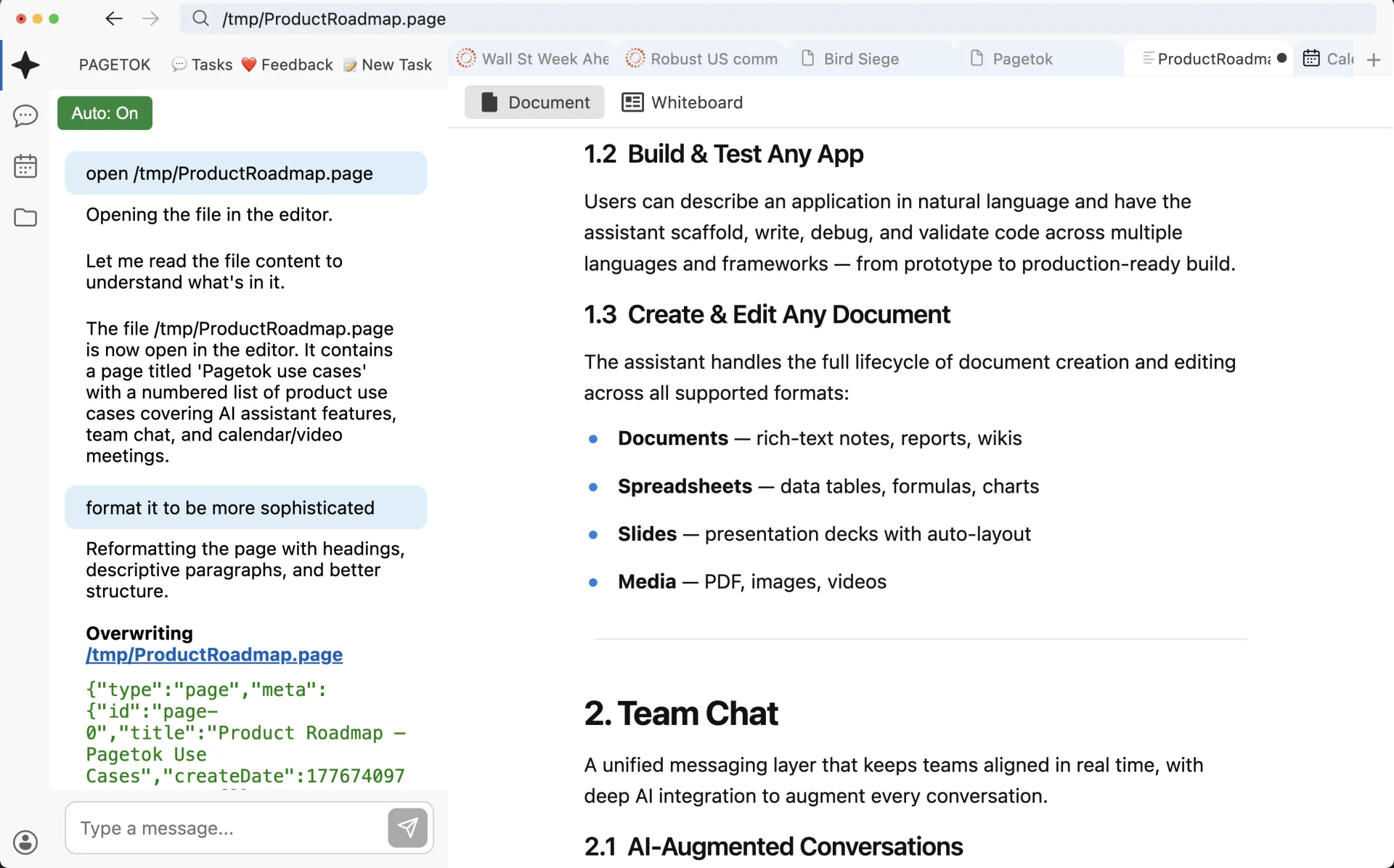
Task: Open the /tmp/ProductRoadmap.page link
Action: pos(214,655)
